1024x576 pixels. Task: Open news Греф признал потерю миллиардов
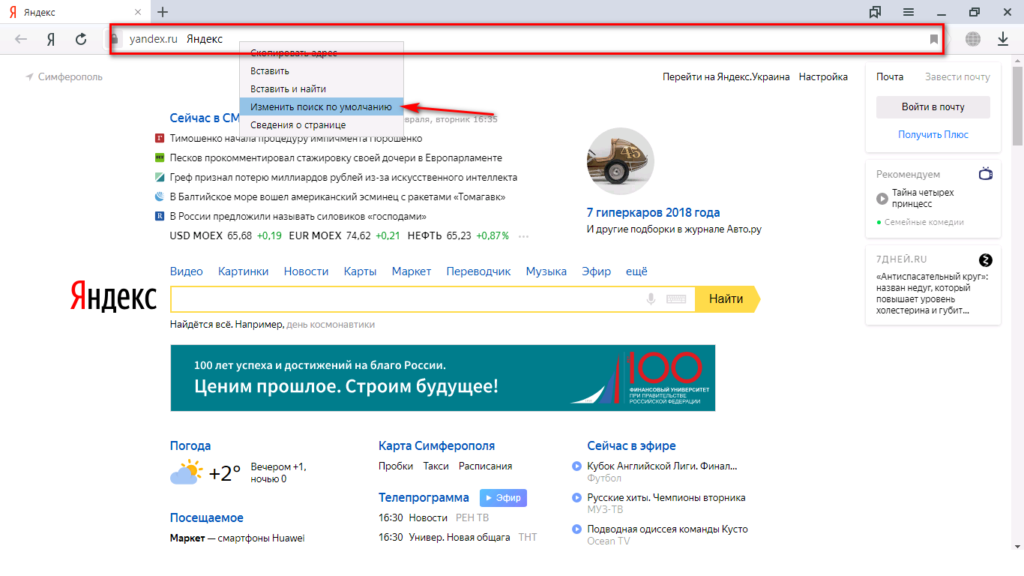point(344,178)
